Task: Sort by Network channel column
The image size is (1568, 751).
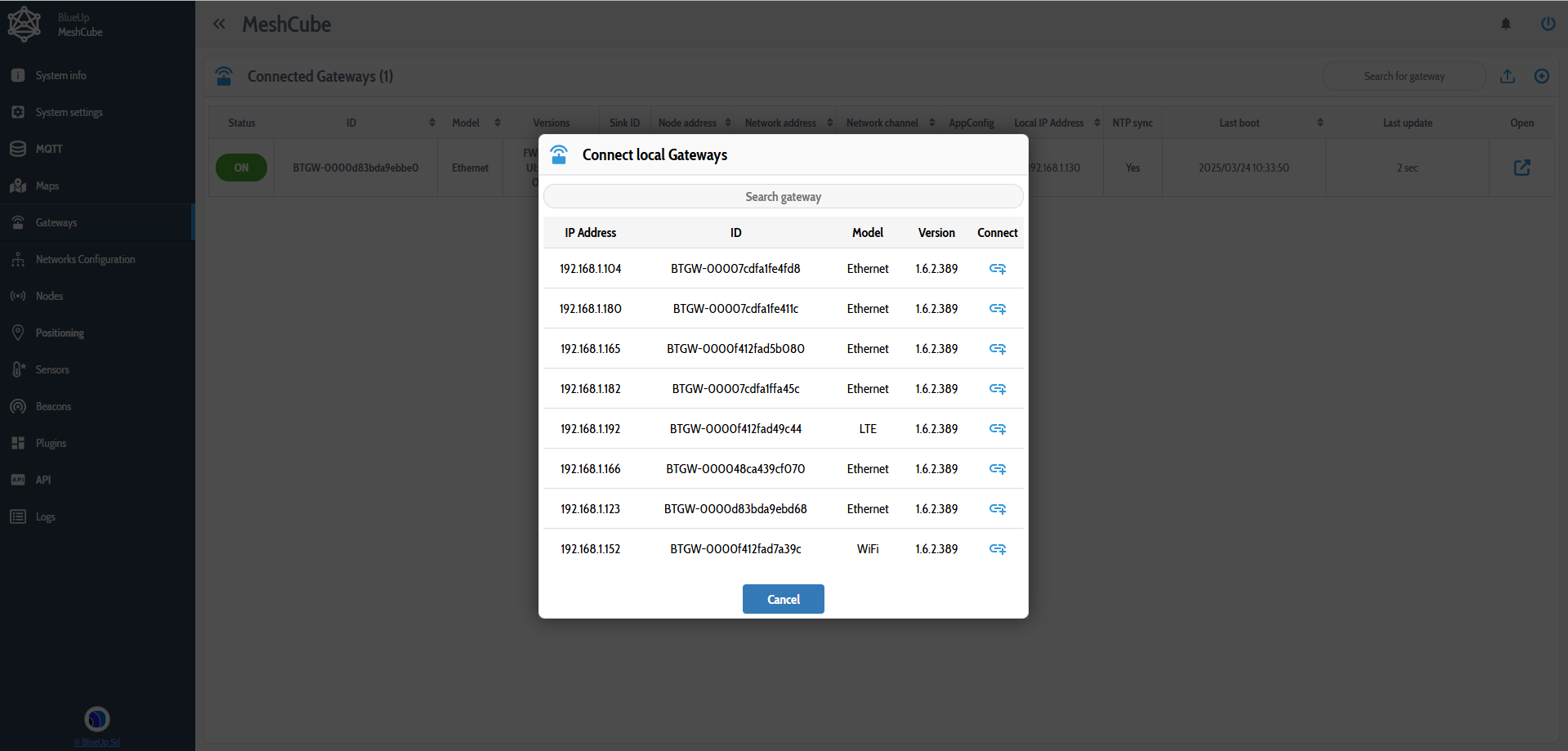Action: [x=931, y=123]
